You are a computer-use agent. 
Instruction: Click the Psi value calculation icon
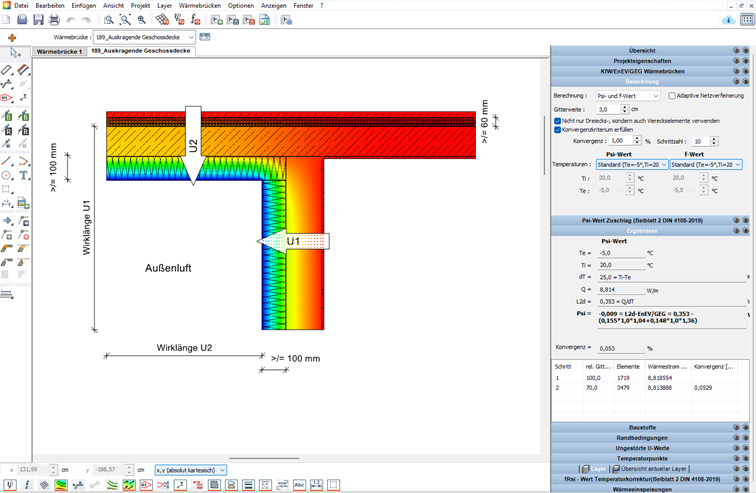[x=179, y=20]
